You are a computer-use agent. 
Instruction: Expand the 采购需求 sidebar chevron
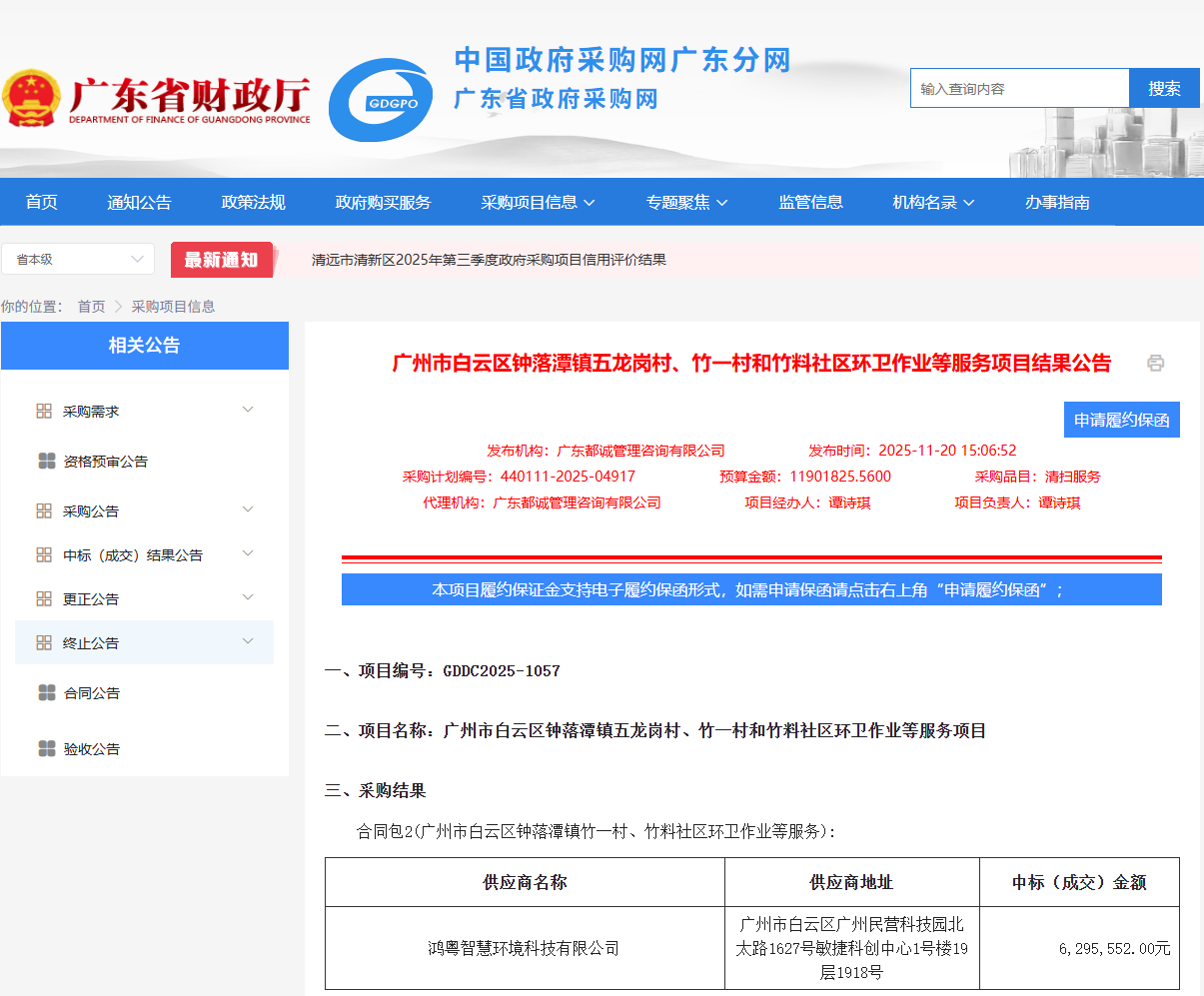[248, 410]
